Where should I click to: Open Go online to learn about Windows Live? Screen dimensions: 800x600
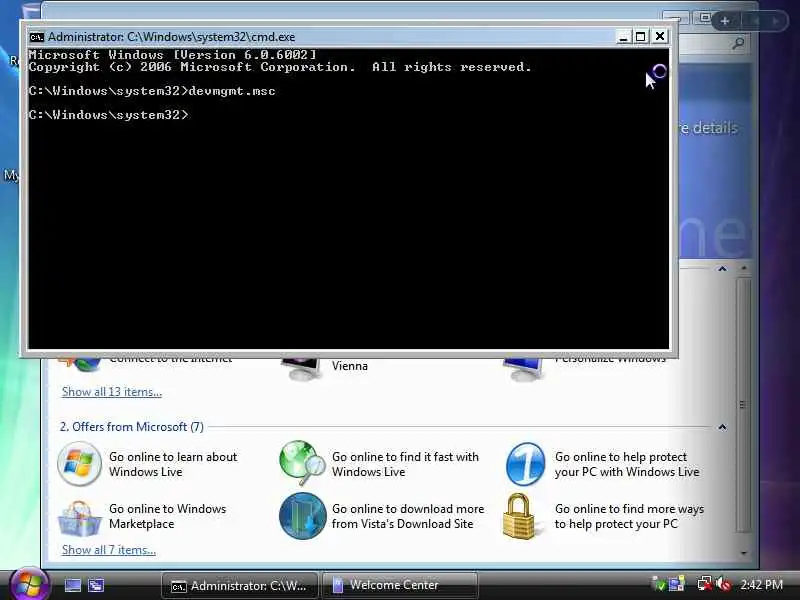[x=173, y=464]
